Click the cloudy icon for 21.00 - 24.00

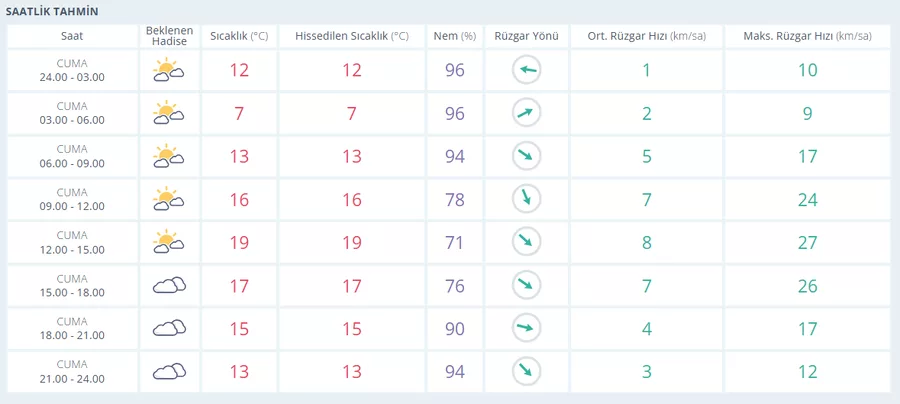pos(168,371)
